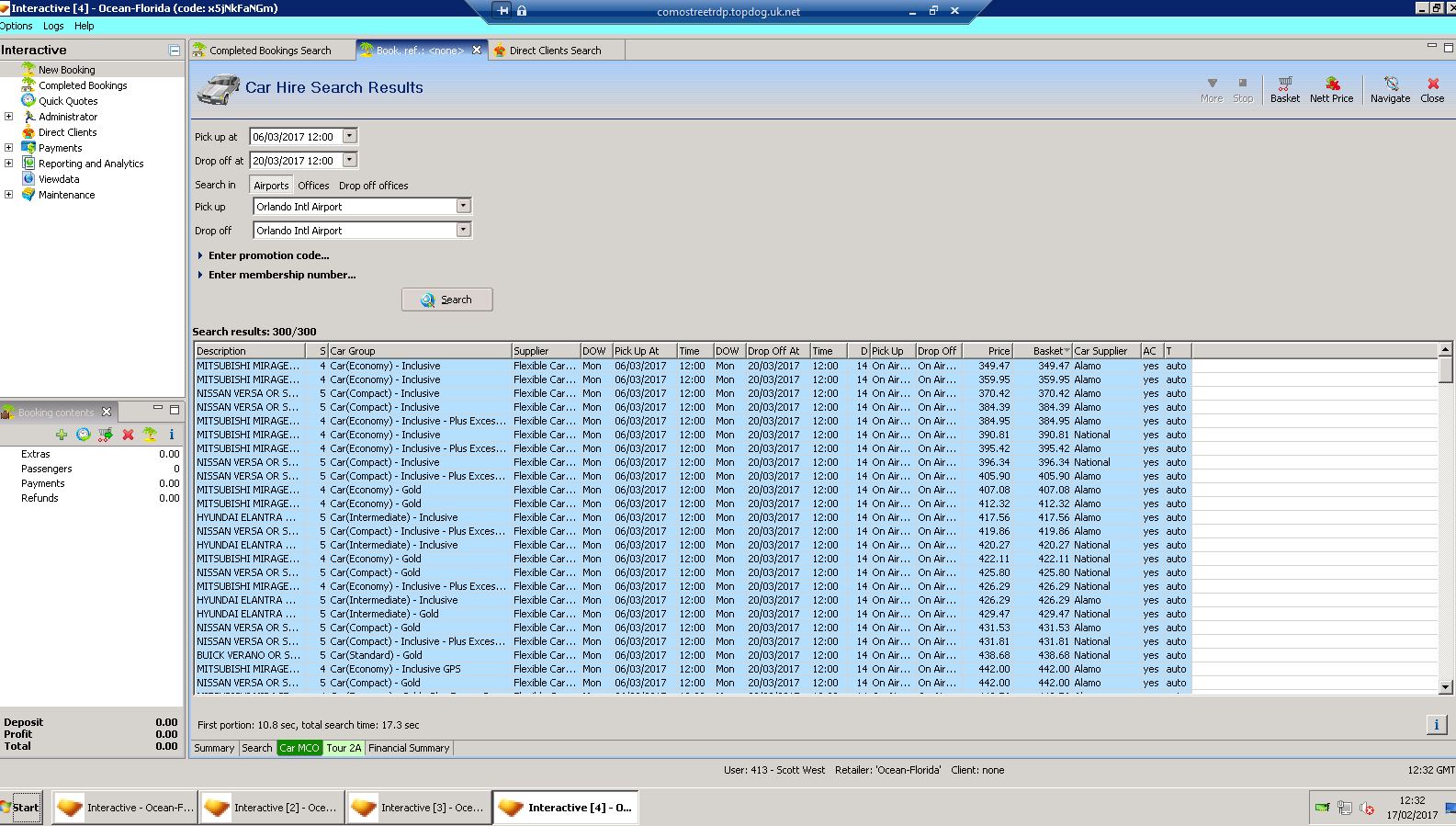The image size is (1456, 826).
Task: Select the 349.47 Mitsubishi Mirage row
Action: tap(693, 366)
